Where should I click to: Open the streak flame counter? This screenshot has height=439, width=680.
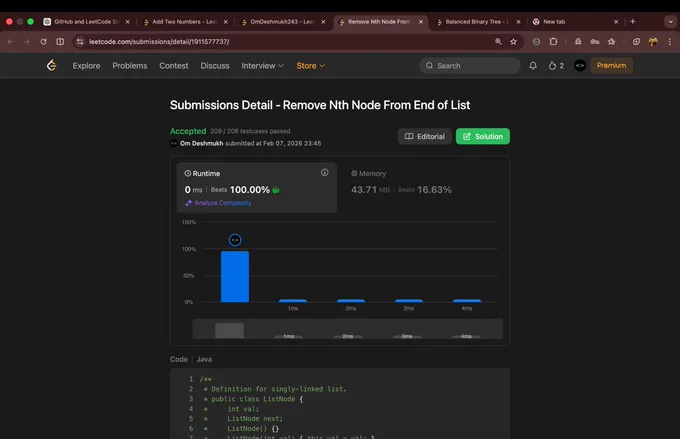pos(556,66)
